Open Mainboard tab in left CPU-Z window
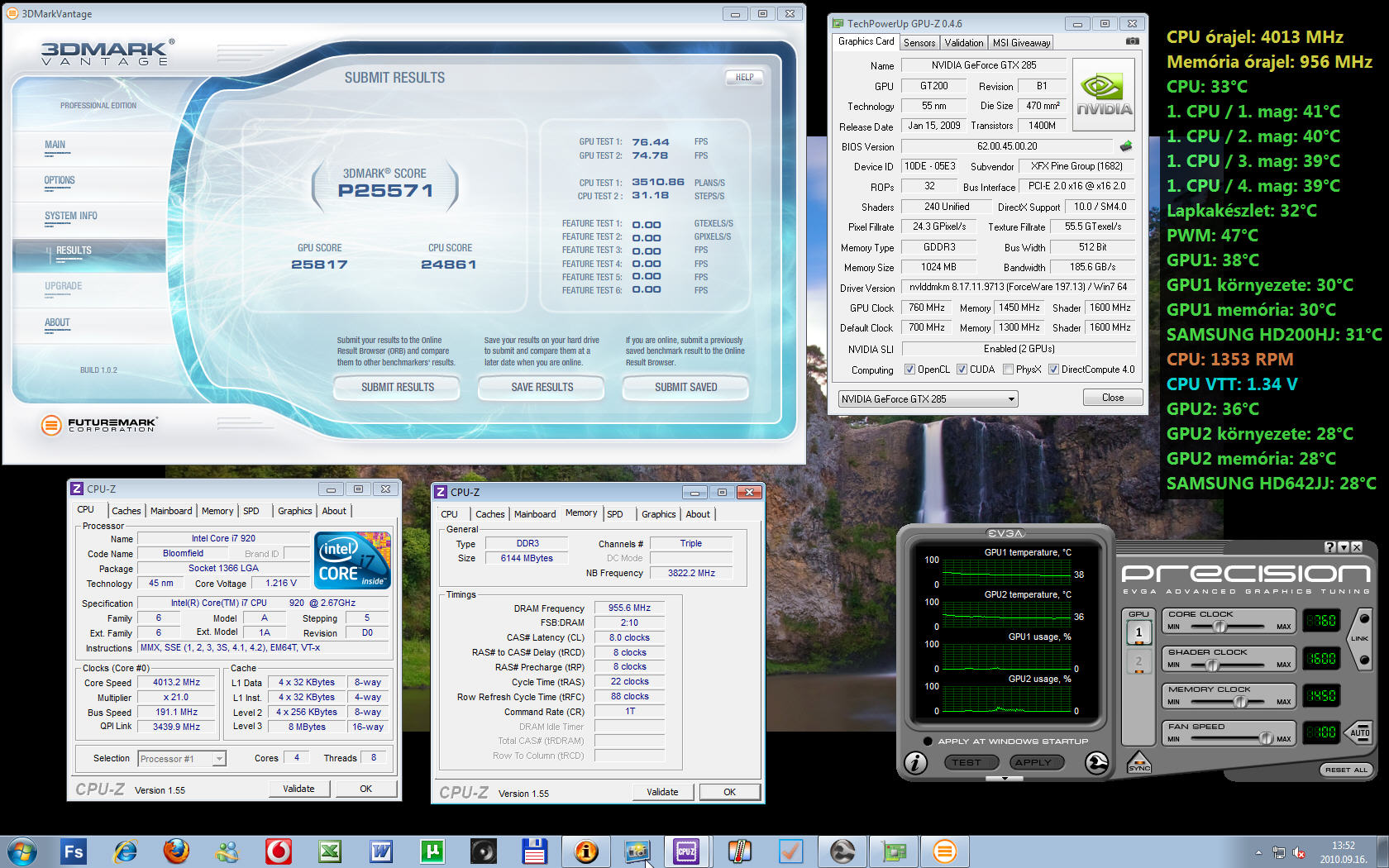Viewport: 1389px width, 868px height. coord(171,511)
